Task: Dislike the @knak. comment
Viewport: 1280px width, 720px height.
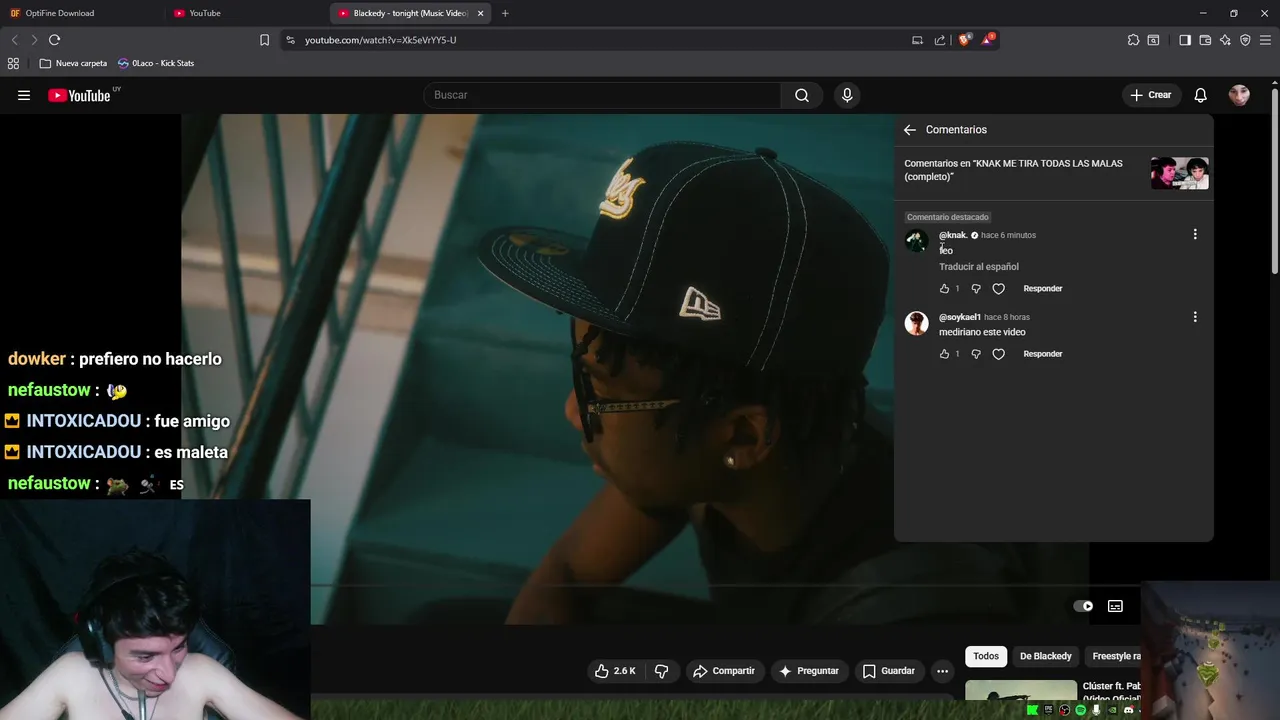Action: pyautogui.click(x=976, y=289)
